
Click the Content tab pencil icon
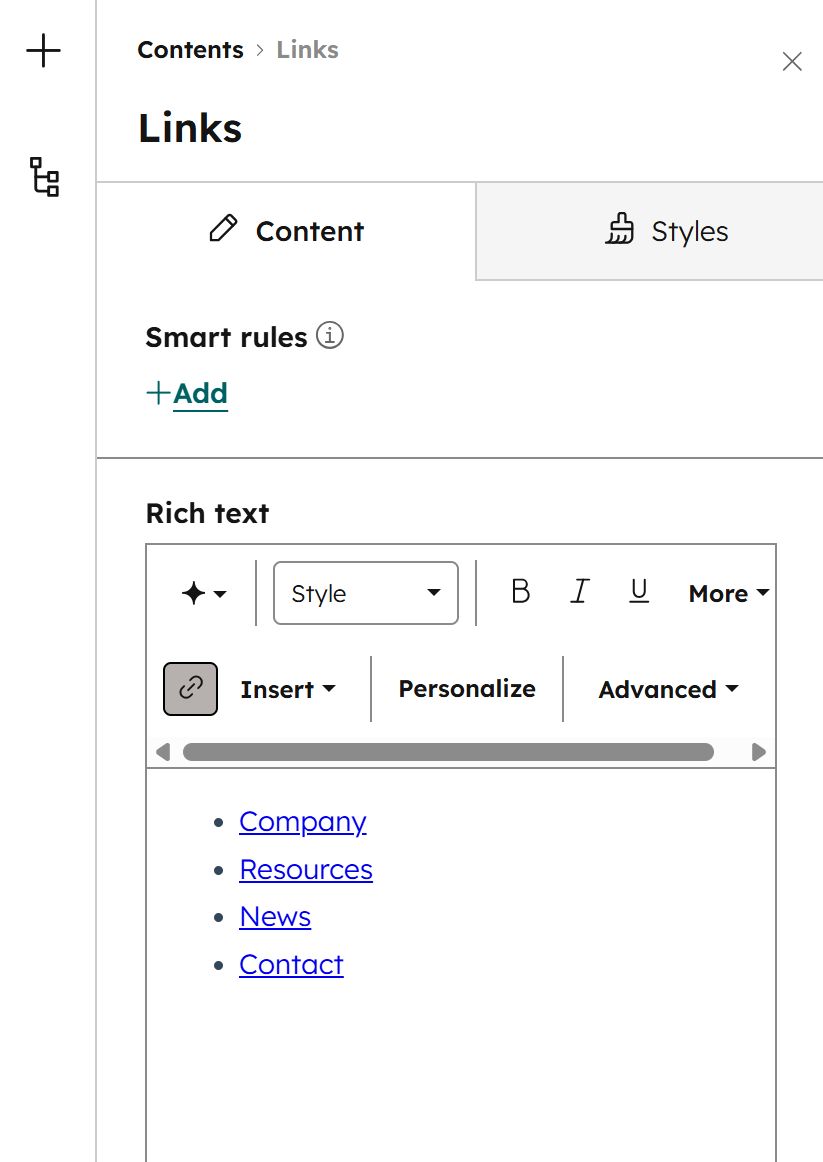(x=221, y=230)
